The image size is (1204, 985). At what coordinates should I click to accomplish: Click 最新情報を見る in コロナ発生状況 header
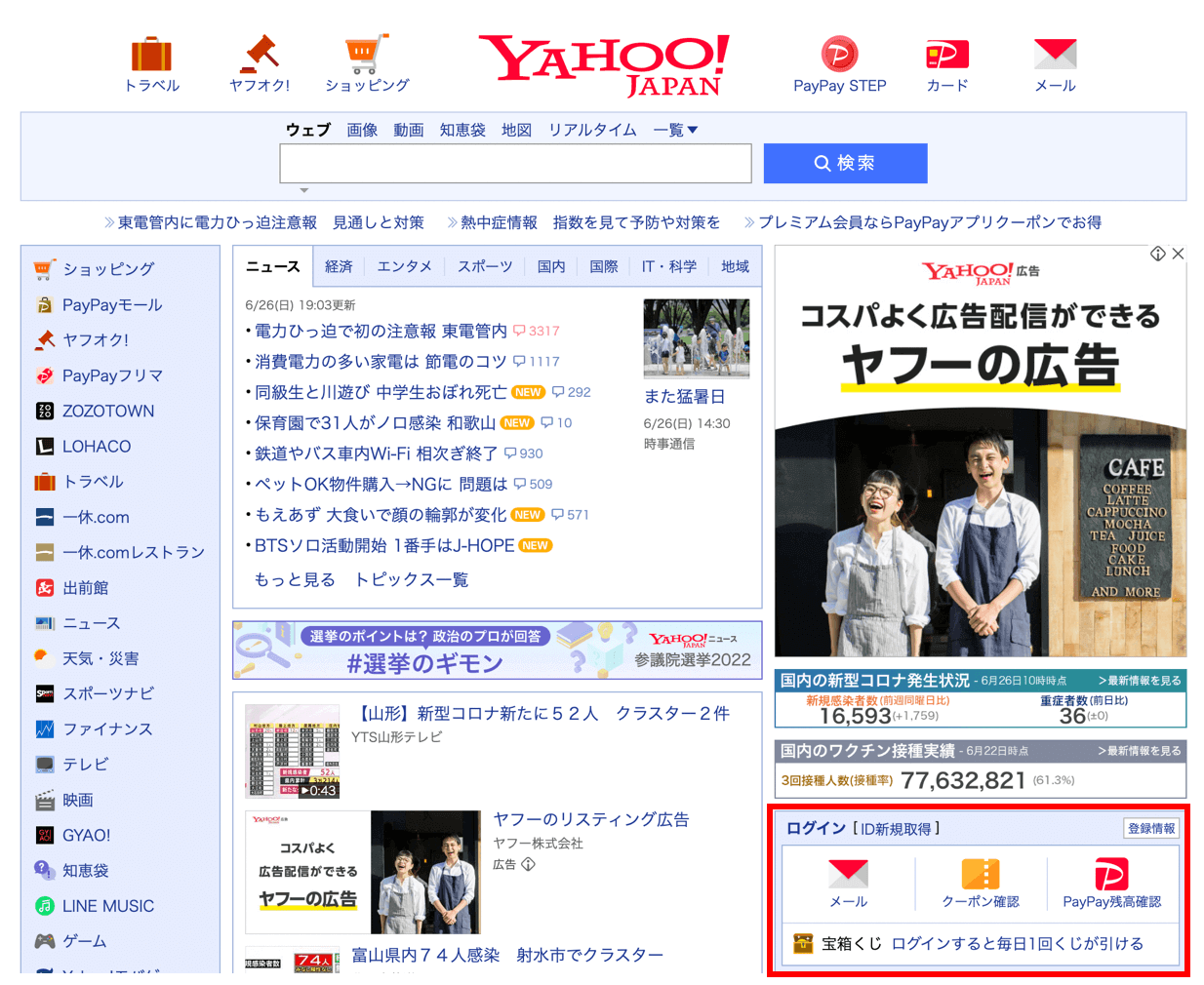click(x=1139, y=681)
